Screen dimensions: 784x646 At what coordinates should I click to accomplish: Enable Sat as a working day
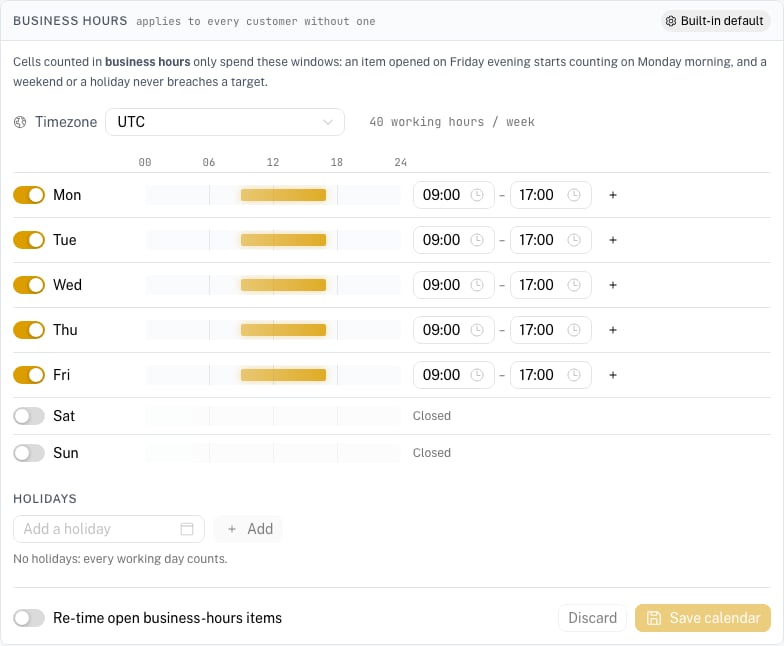pos(29,416)
